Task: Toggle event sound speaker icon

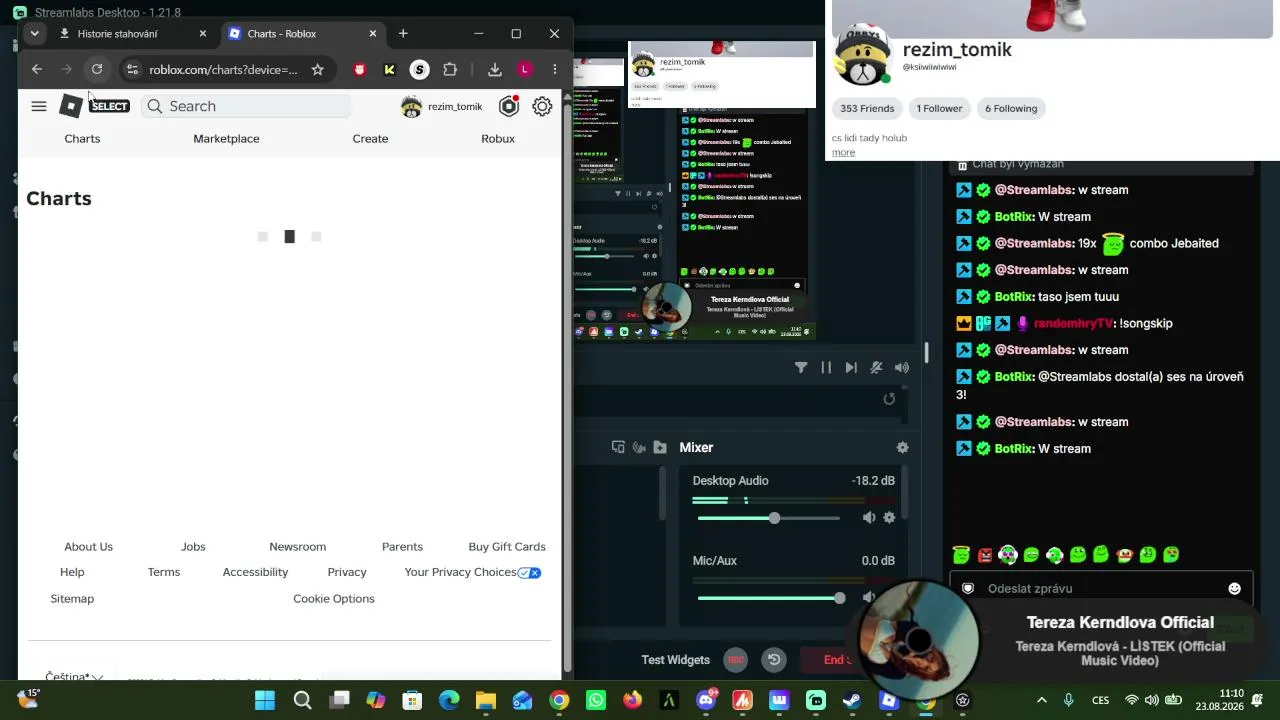Action: (901, 367)
